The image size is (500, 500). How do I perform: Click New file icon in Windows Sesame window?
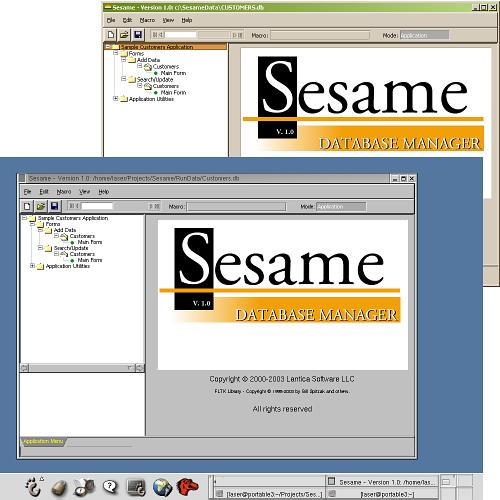coord(111,35)
